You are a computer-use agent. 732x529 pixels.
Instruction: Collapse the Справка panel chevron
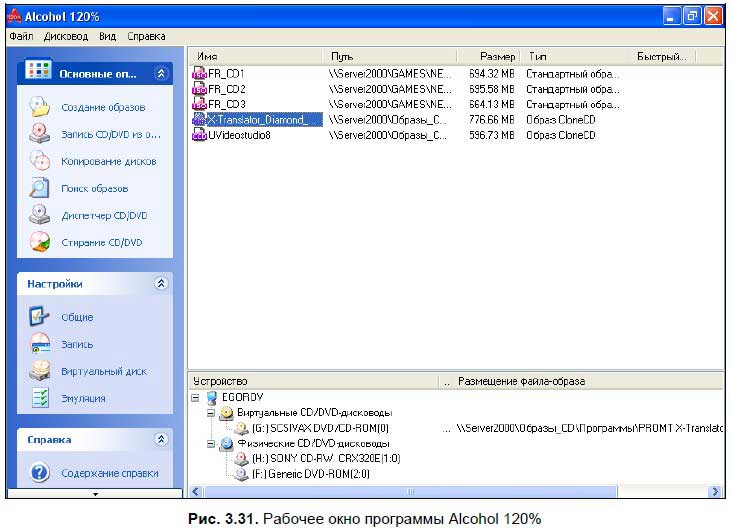[x=161, y=439]
